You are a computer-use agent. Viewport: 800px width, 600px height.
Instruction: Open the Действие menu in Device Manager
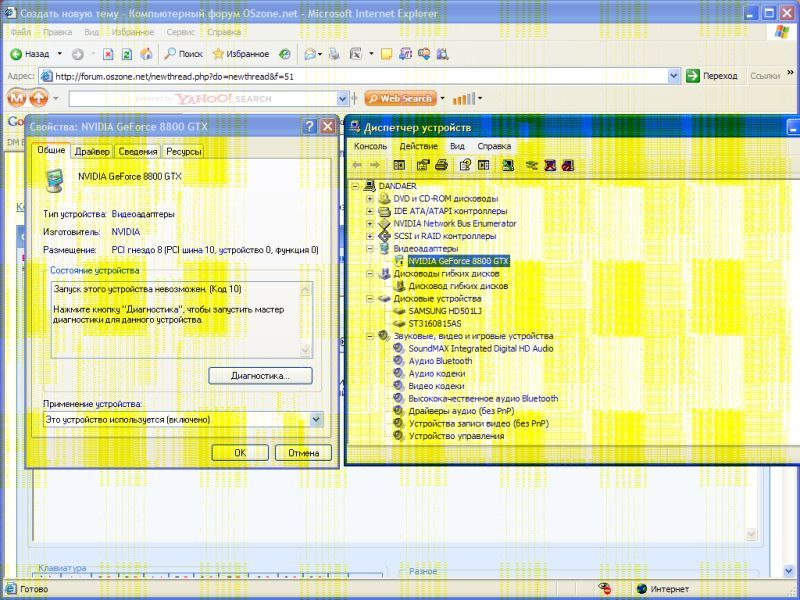coord(418,146)
